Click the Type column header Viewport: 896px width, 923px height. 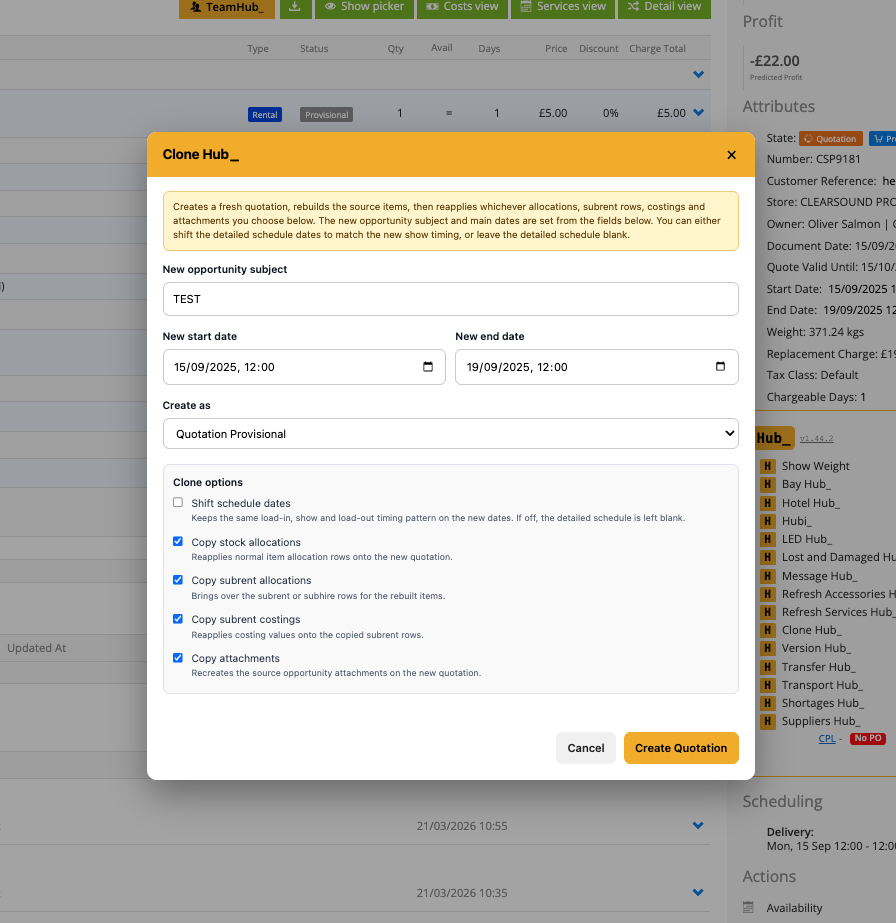coord(258,48)
